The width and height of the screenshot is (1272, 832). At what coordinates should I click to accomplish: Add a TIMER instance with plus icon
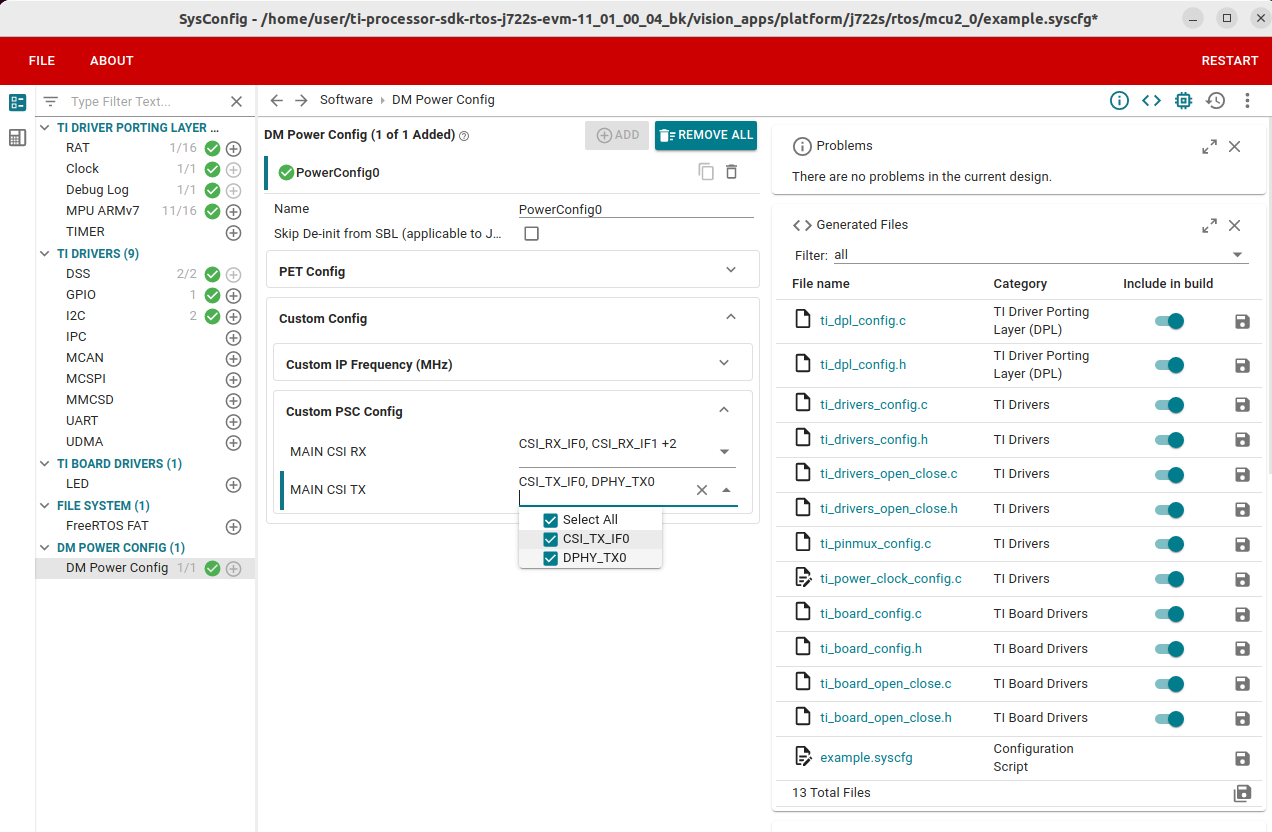point(233,232)
